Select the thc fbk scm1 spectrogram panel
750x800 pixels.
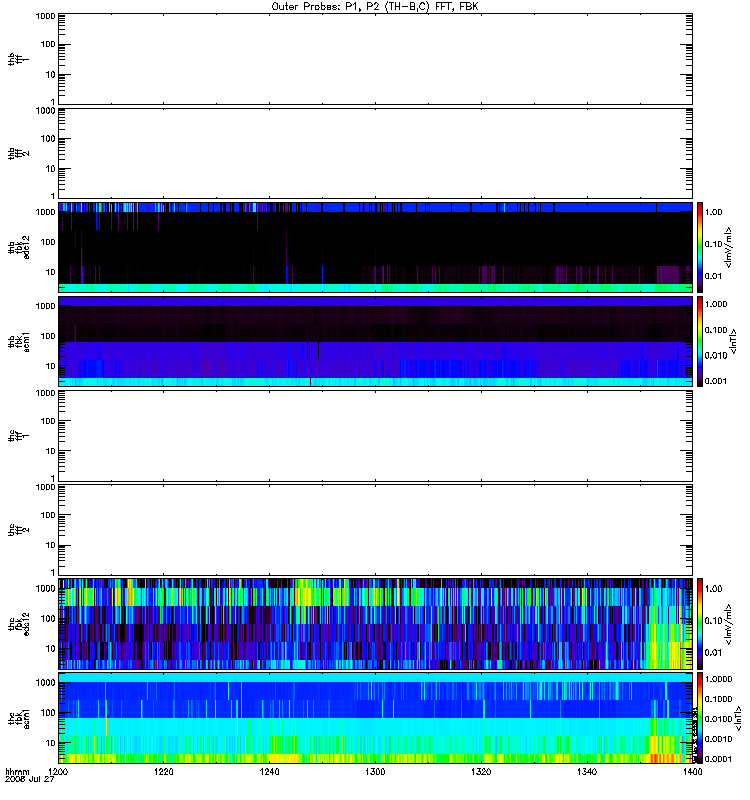pyautogui.click(x=375, y=718)
